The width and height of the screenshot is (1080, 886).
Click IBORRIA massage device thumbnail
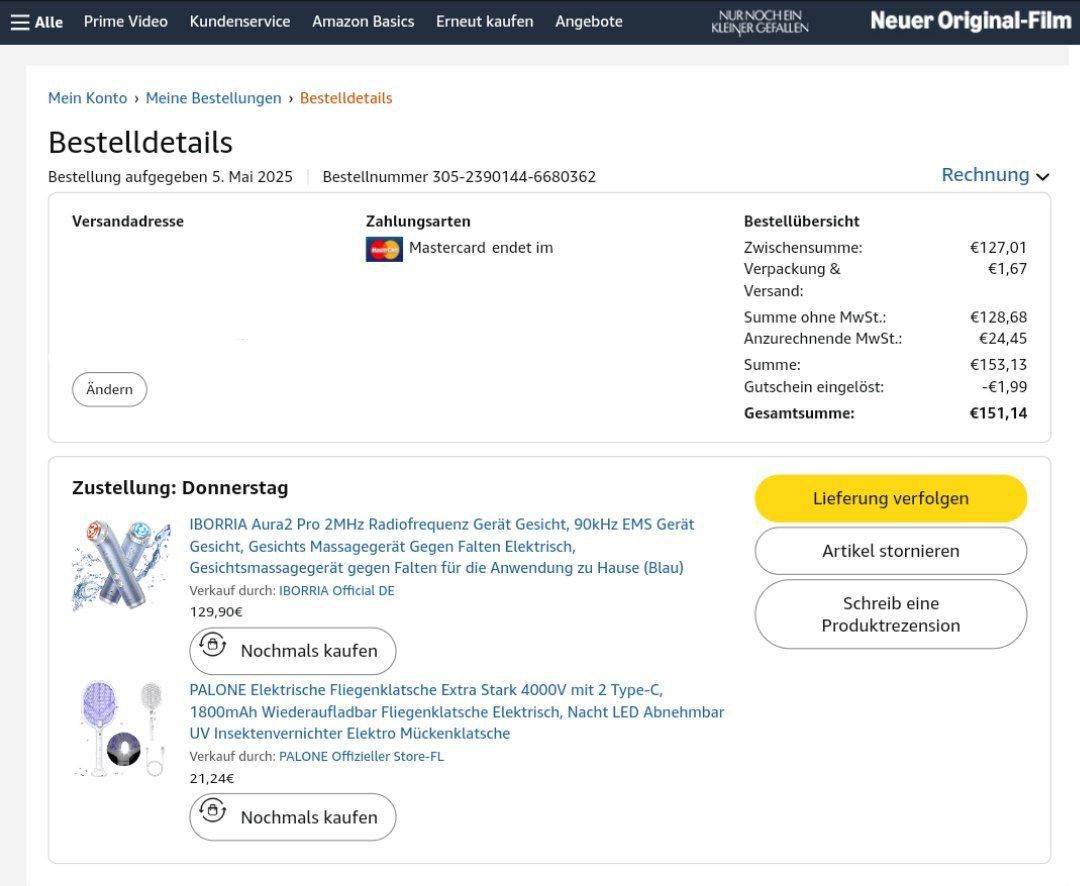(121, 564)
